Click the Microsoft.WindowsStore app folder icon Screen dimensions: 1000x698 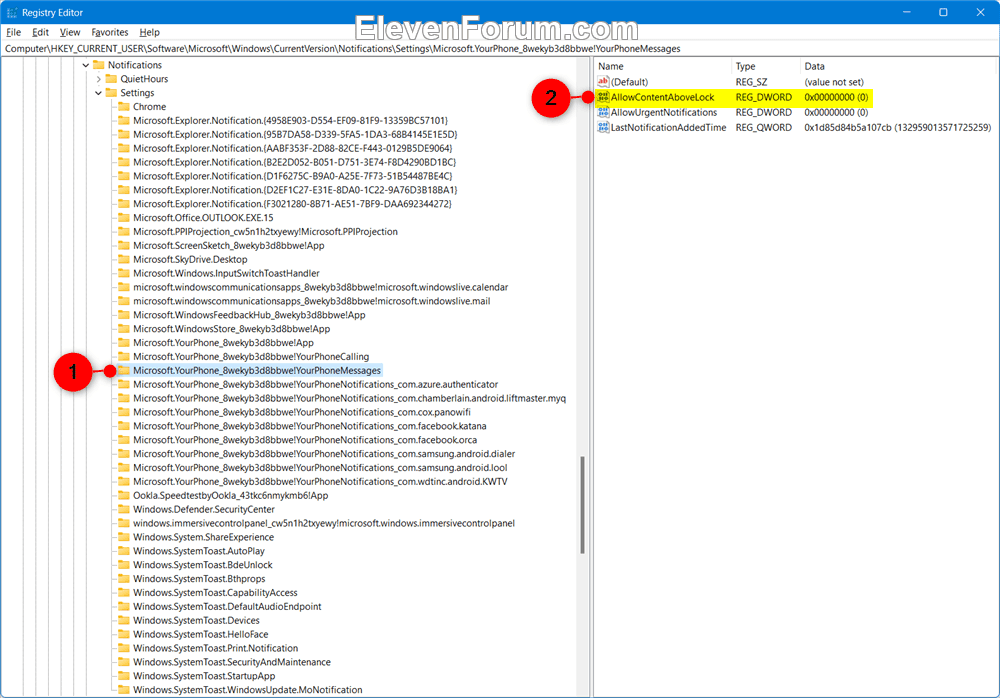[x=124, y=329]
